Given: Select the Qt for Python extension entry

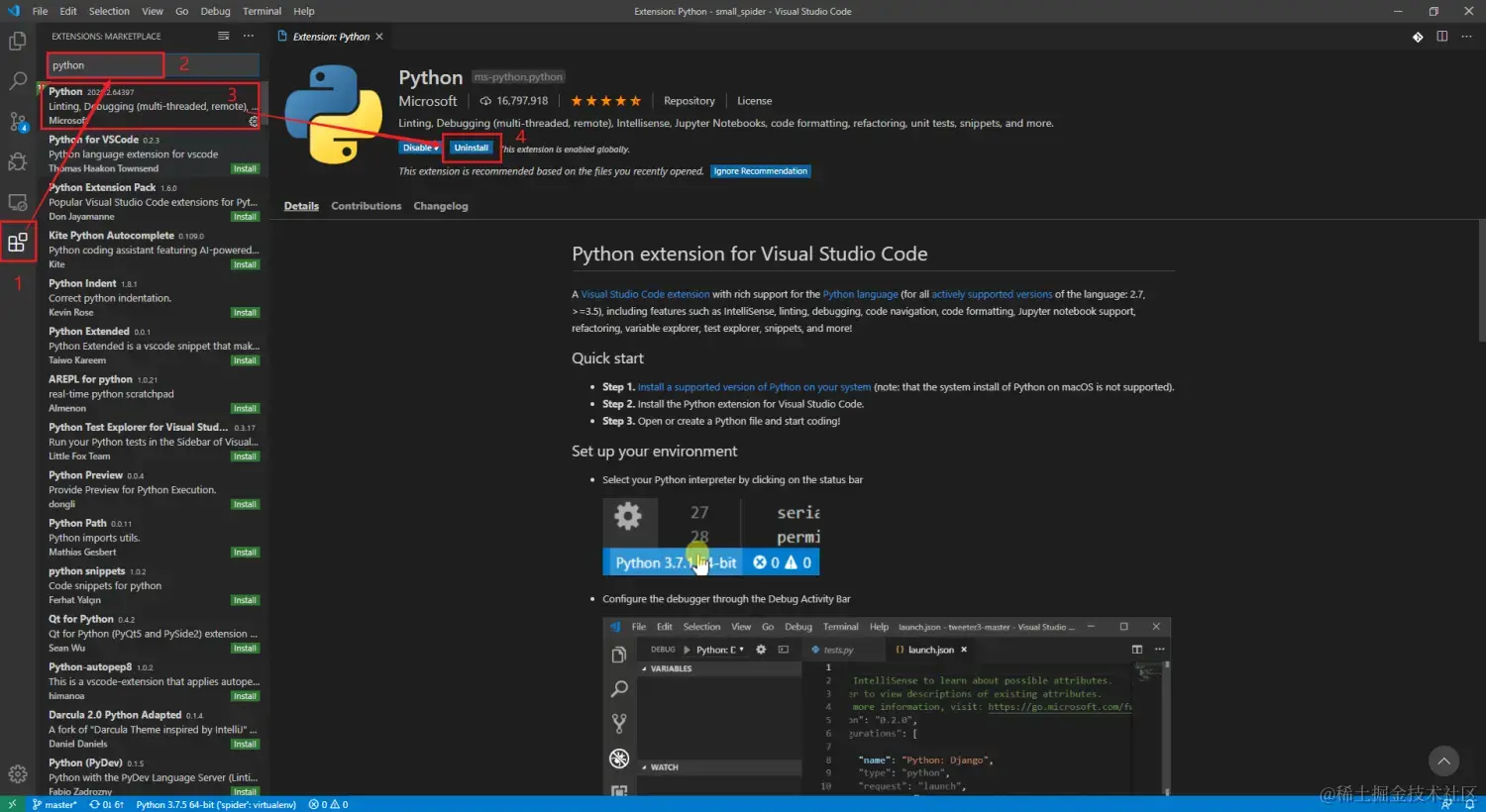Looking at the screenshot, I should point(154,634).
